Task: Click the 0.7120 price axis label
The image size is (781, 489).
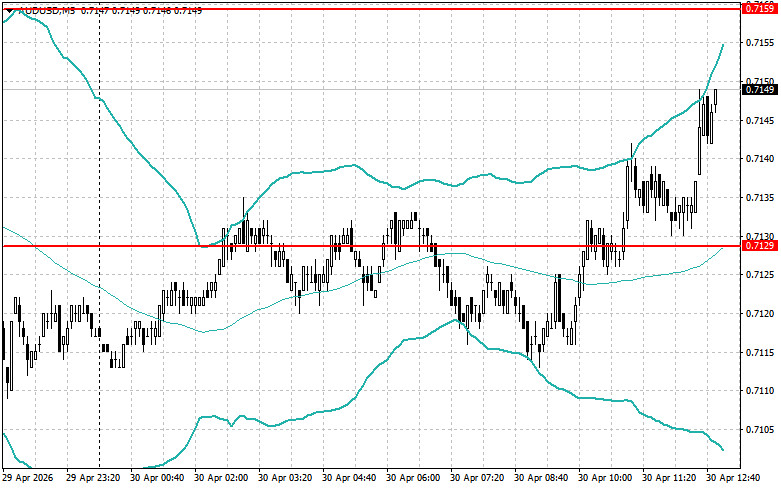Action: pyautogui.click(x=760, y=314)
